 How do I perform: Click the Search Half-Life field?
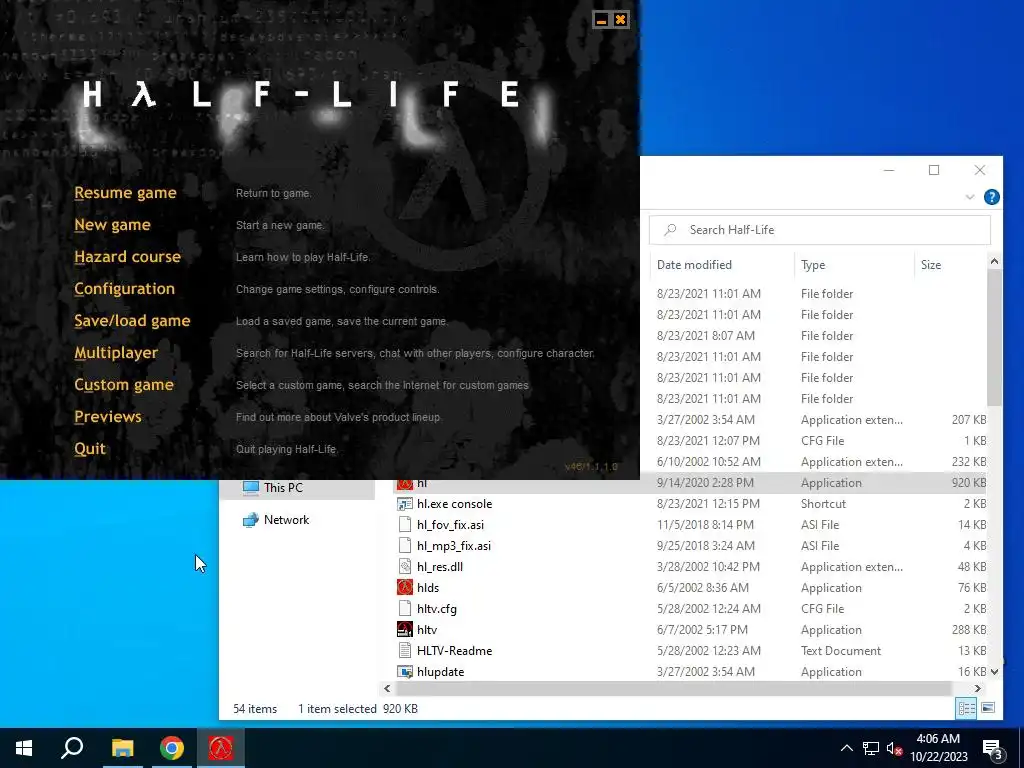pos(820,230)
